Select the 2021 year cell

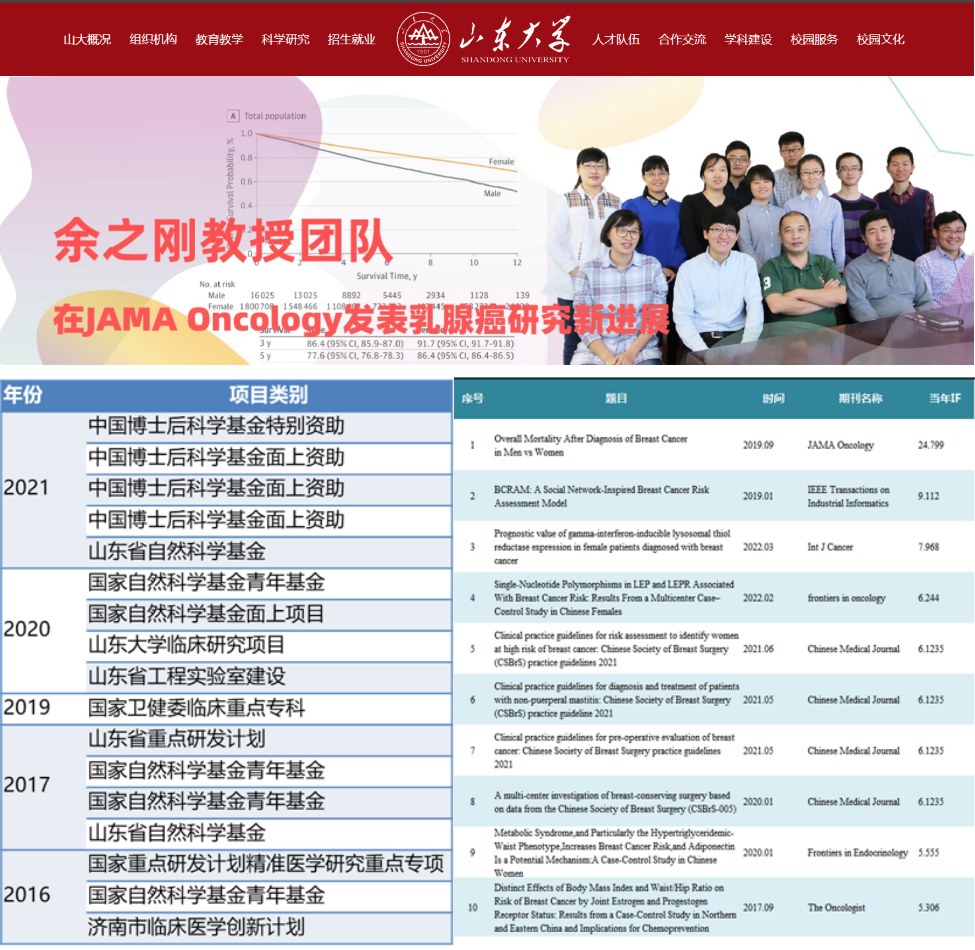click(26, 488)
